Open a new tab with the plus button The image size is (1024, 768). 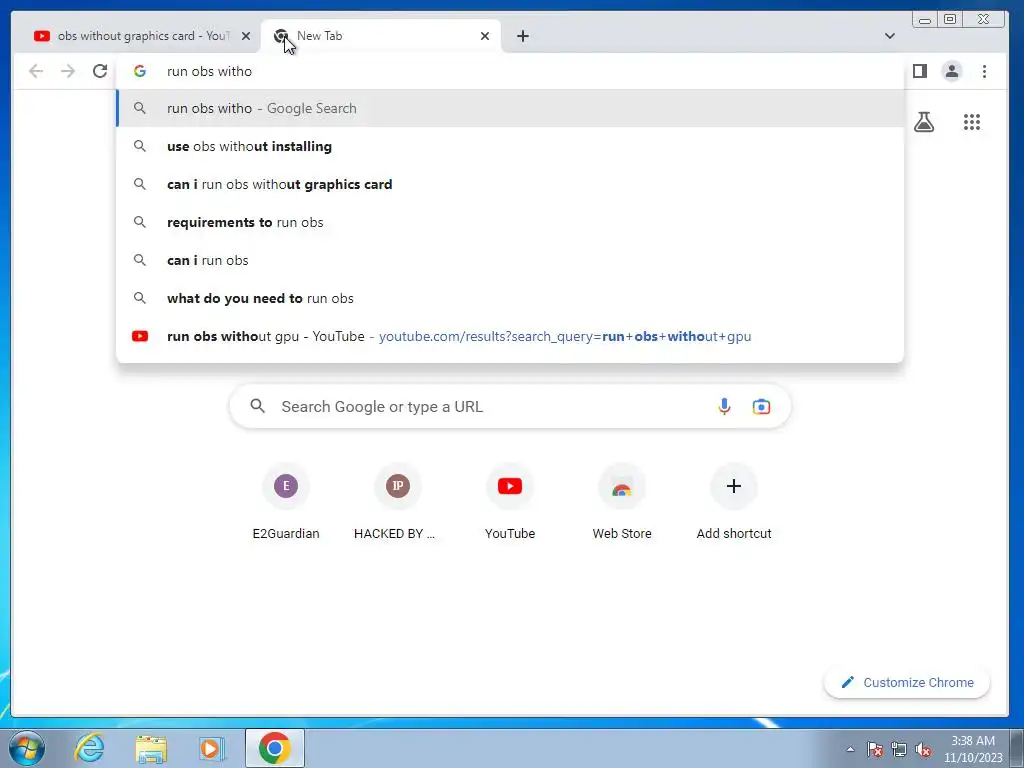tap(522, 36)
